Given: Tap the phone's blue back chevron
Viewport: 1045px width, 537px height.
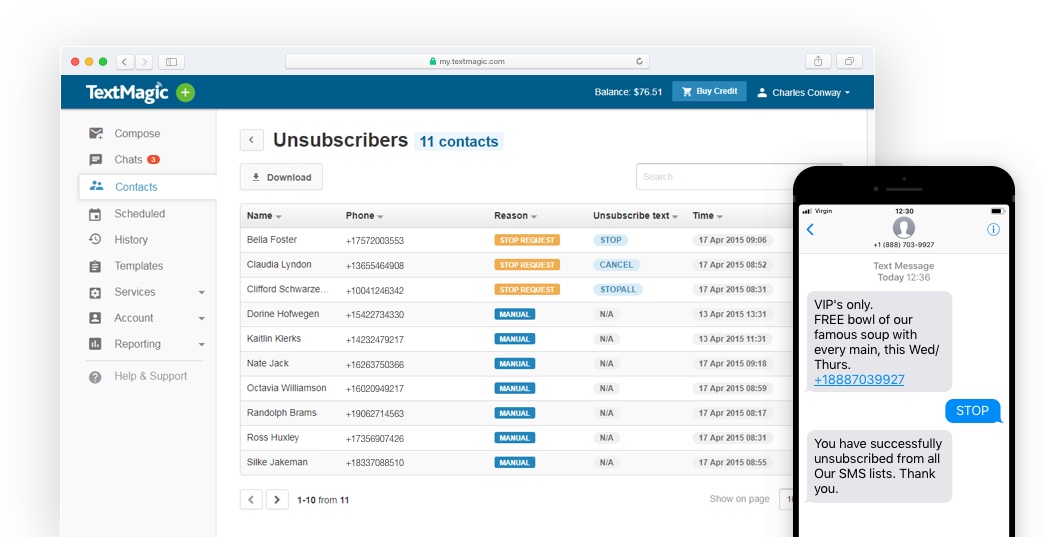Looking at the screenshot, I should [810, 229].
